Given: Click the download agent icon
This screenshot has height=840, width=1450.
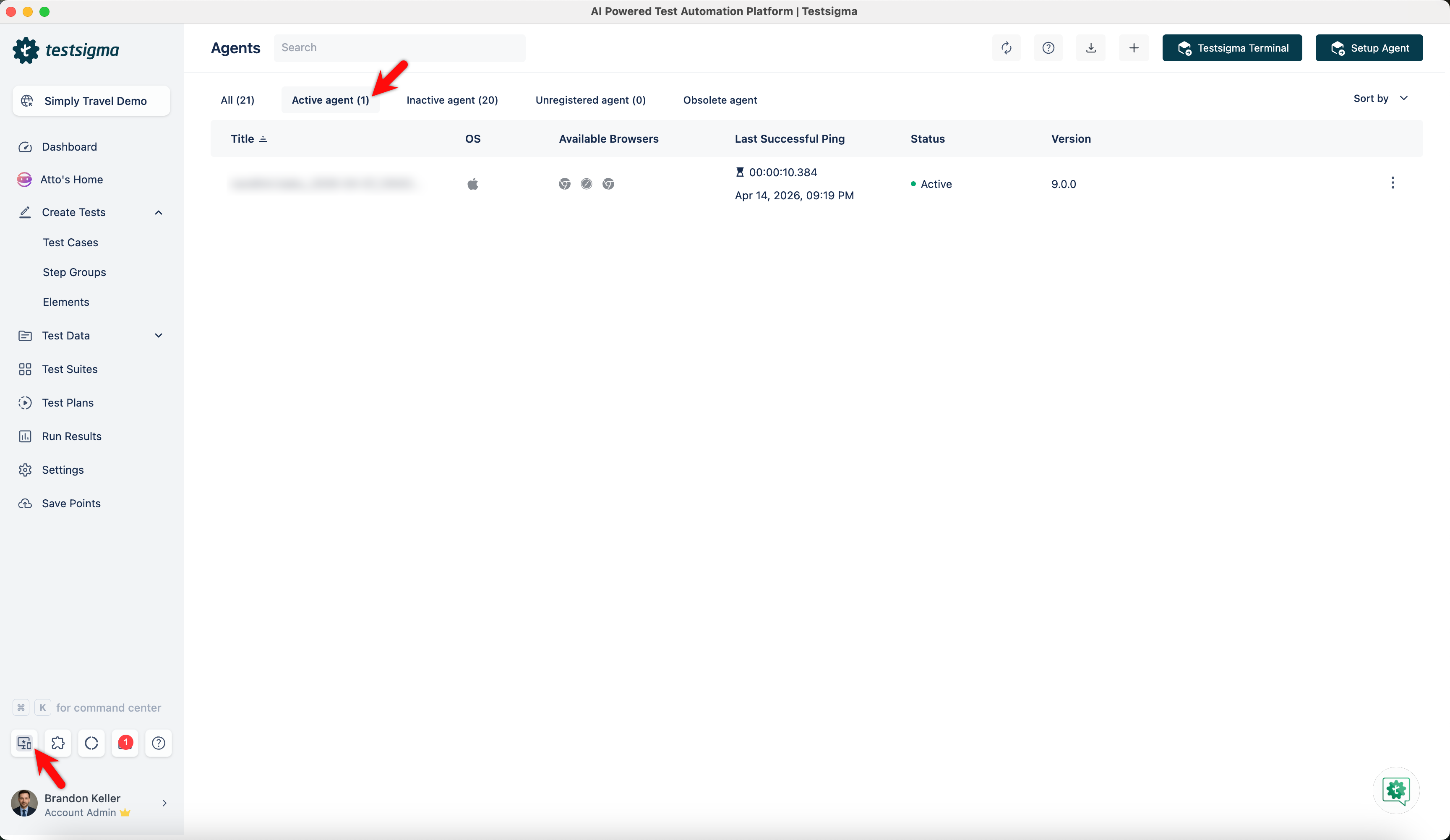Looking at the screenshot, I should coord(1090,48).
